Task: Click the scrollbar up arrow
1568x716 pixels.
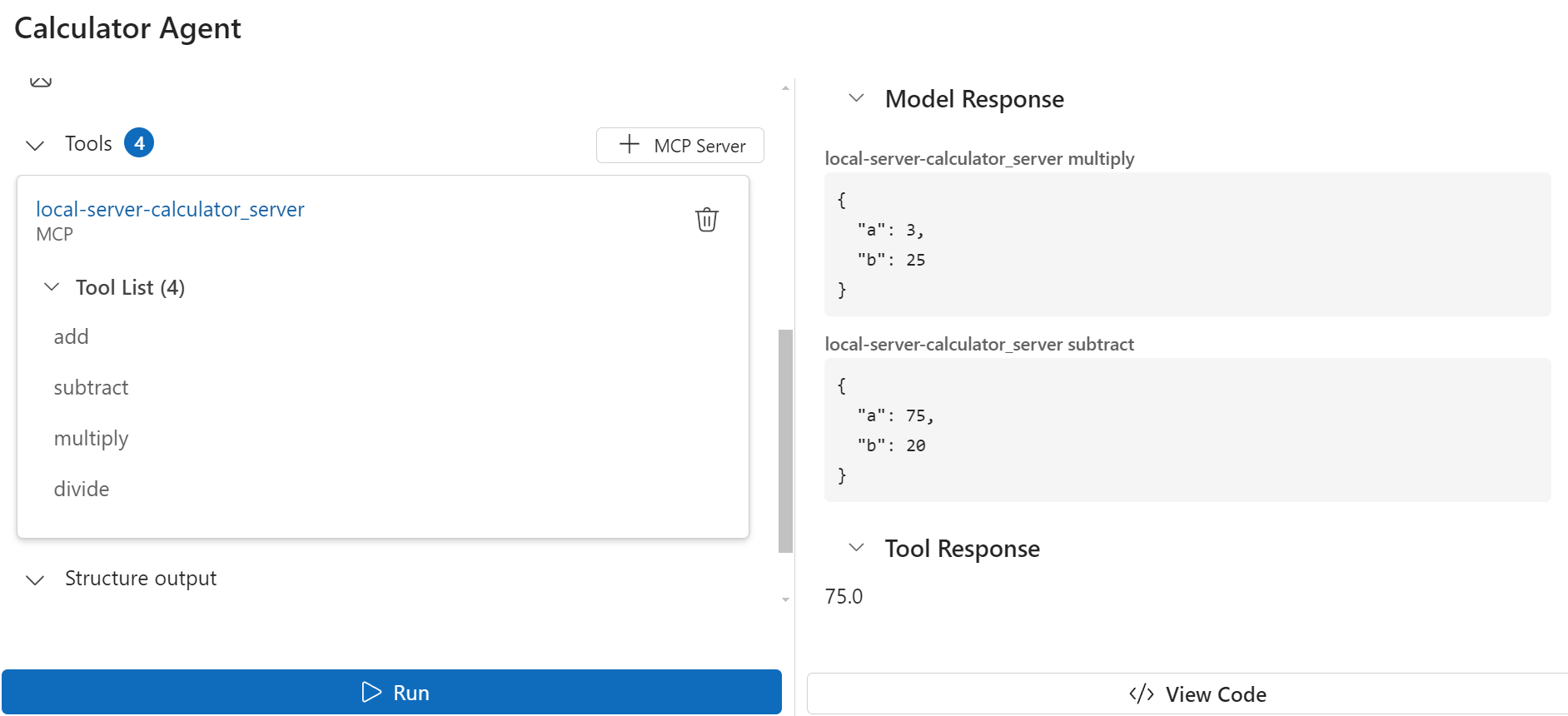Action: click(x=785, y=87)
